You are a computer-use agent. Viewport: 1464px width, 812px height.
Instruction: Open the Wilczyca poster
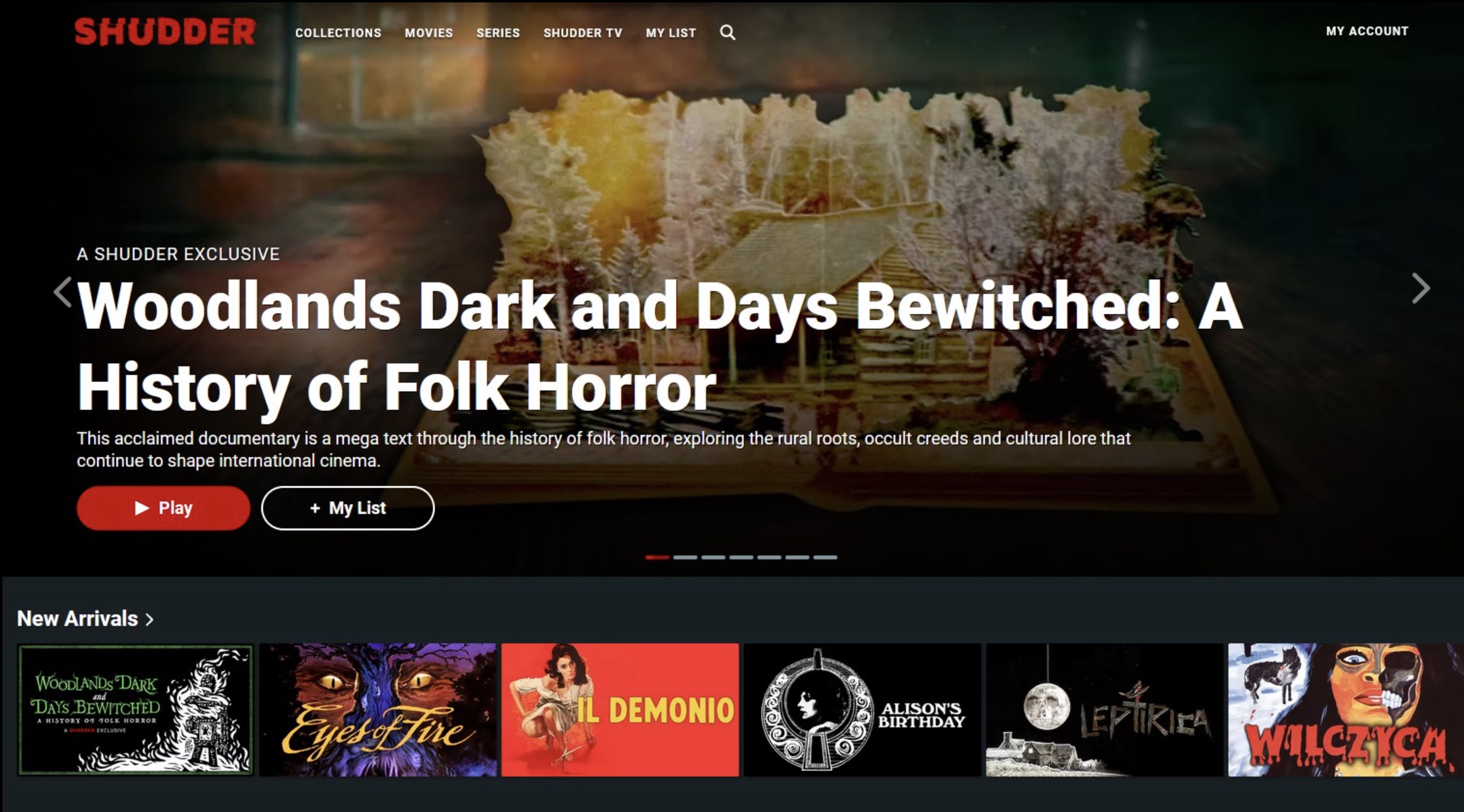[x=1346, y=710]
